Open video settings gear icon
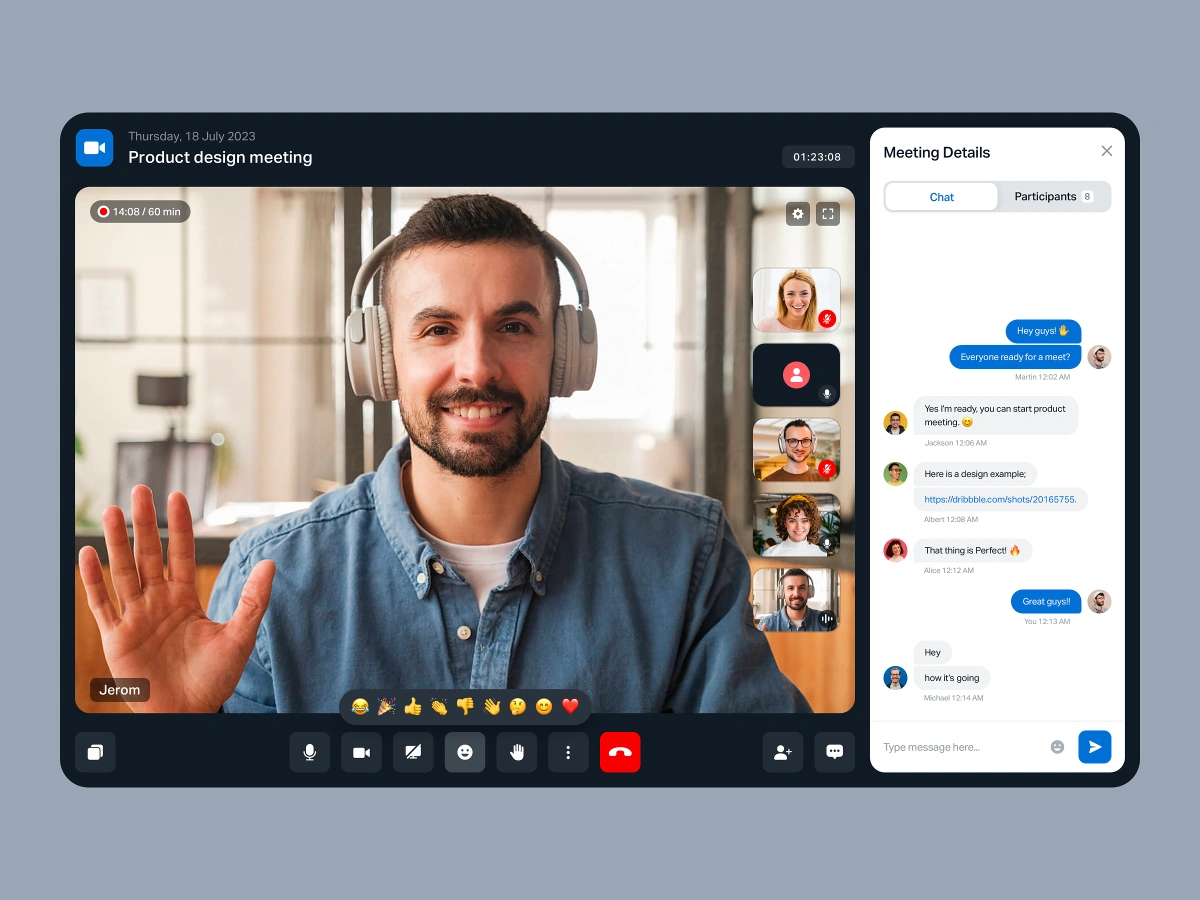 click(x=797, y=213)
